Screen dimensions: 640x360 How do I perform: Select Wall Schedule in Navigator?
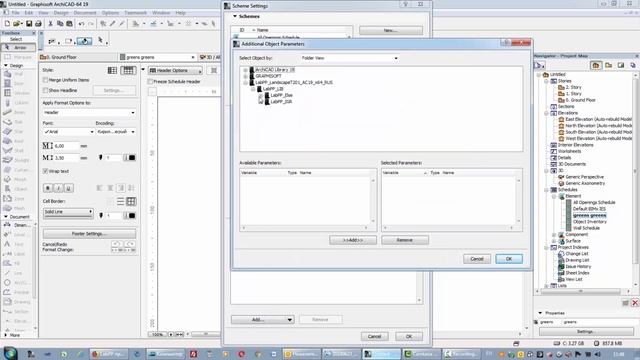coord(586,228)
